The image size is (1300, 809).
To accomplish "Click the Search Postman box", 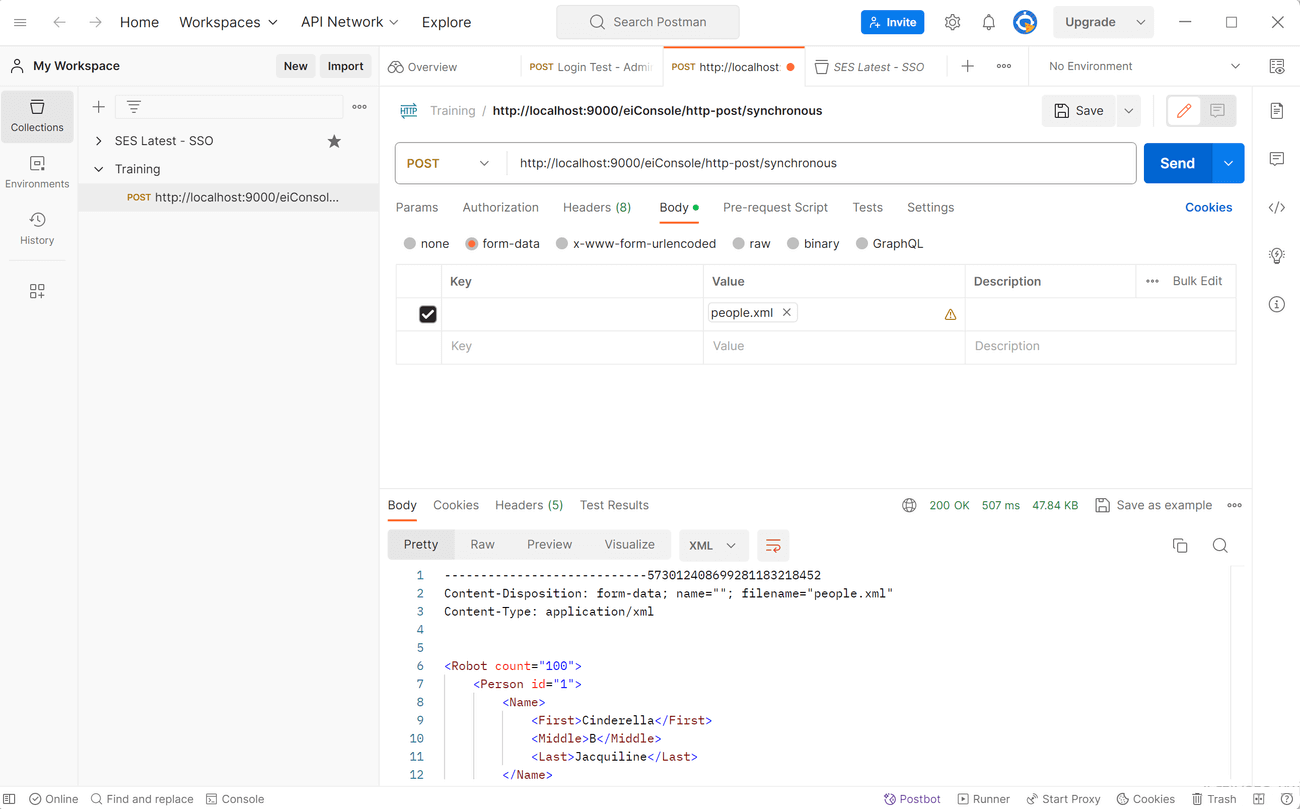I will [648, 22].
